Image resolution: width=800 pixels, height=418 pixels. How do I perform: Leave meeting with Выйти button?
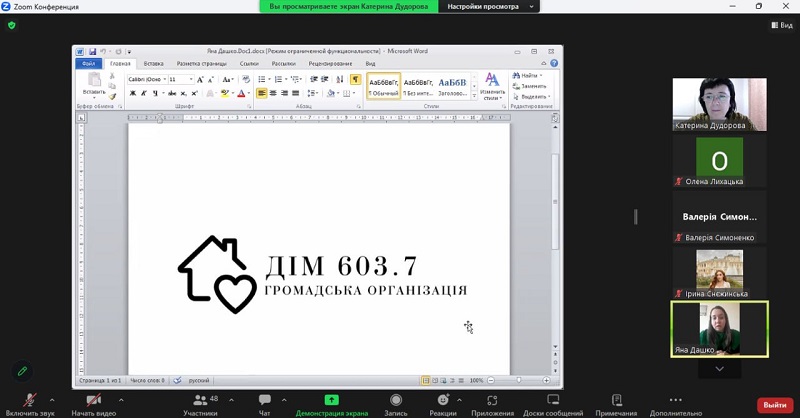(x=775, y=405)
